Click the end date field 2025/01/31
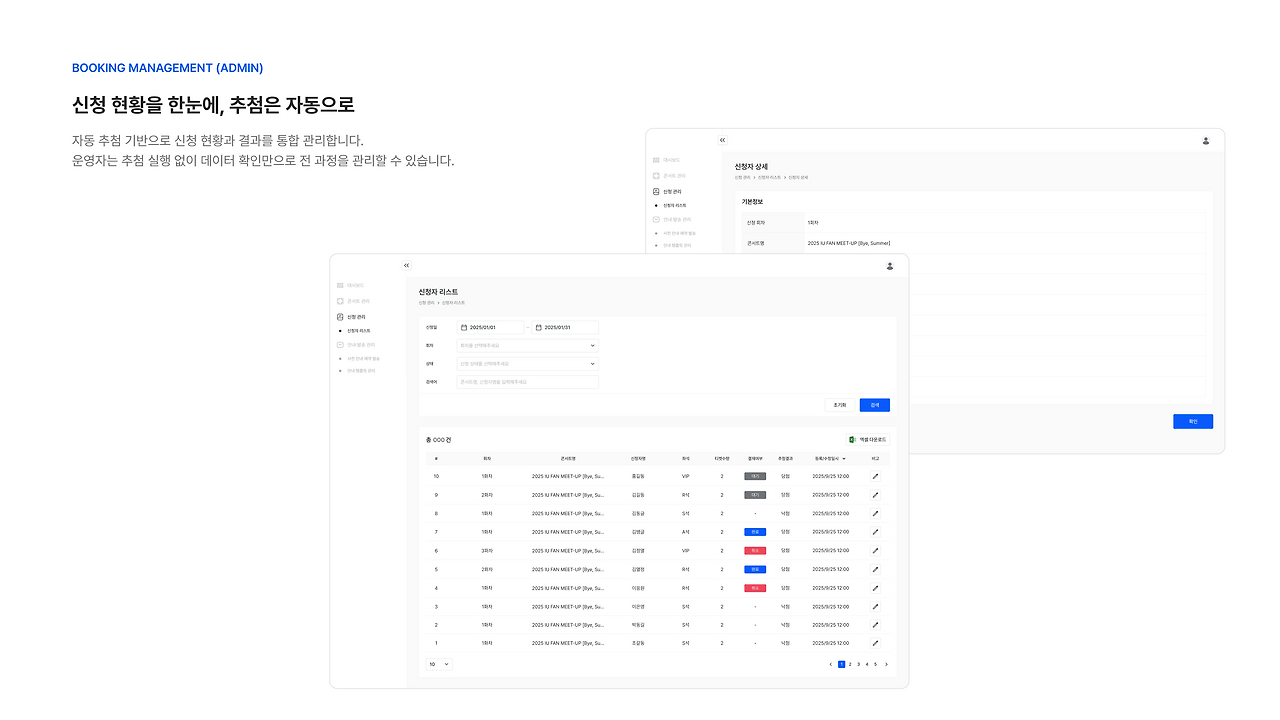The width and height of the screenshot is (1280, 720). pyautogui.click(x=565, y=327)
